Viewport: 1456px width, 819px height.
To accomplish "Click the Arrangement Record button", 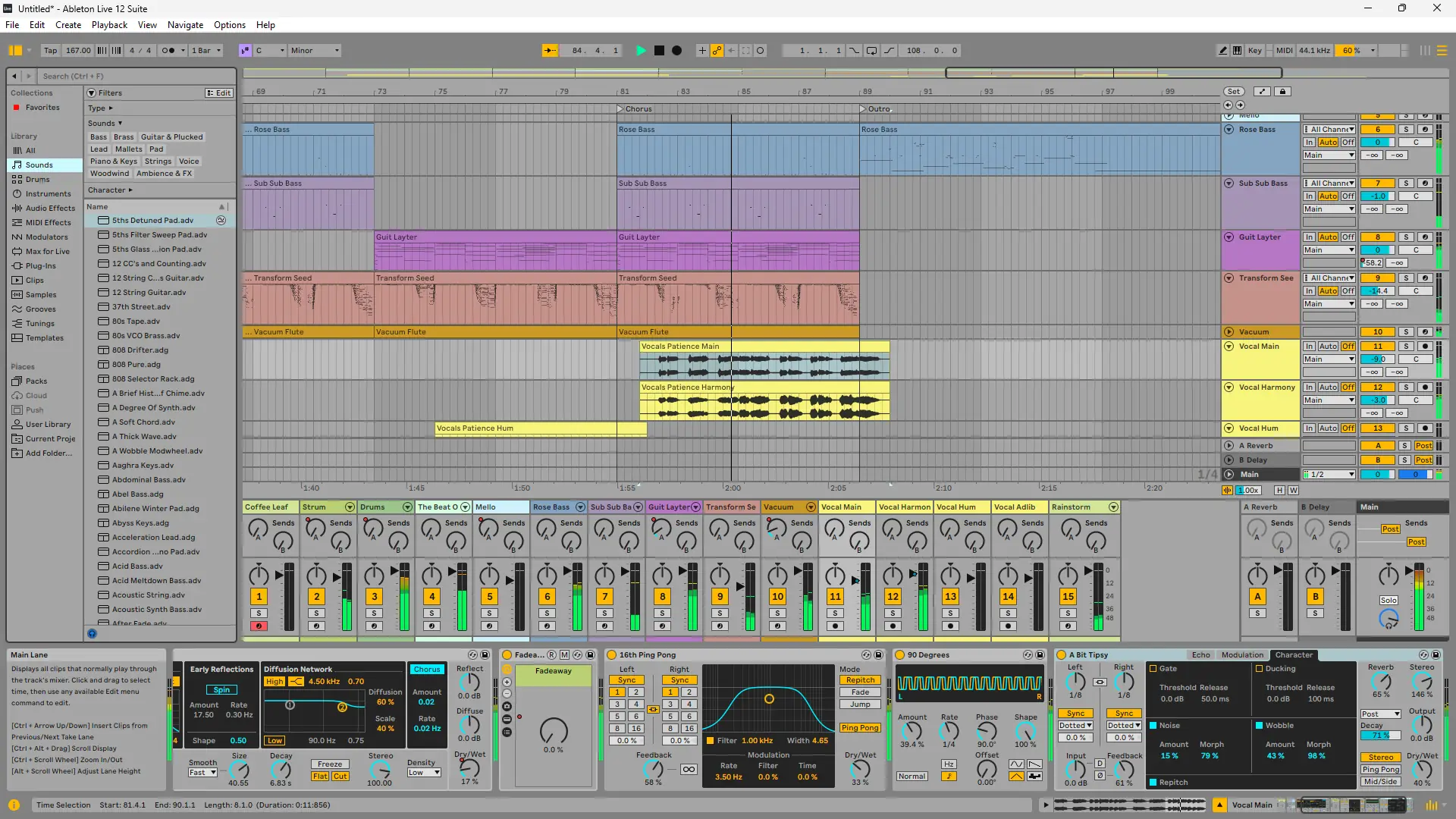I will [x=677, y=51].
